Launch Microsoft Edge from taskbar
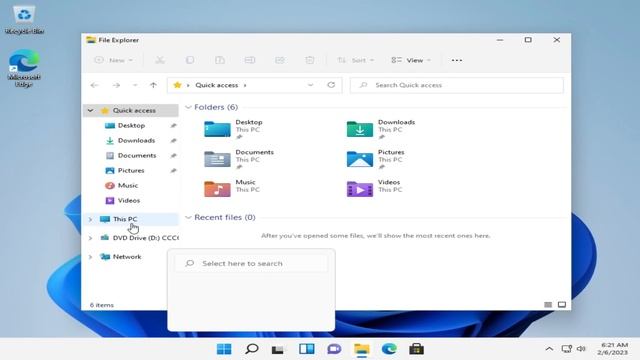This screenshot has width=640, height=360. click(389, 349)
